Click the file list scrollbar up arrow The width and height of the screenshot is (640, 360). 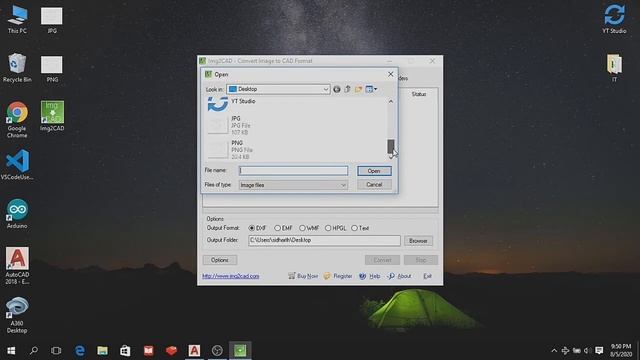pos(391,101)
